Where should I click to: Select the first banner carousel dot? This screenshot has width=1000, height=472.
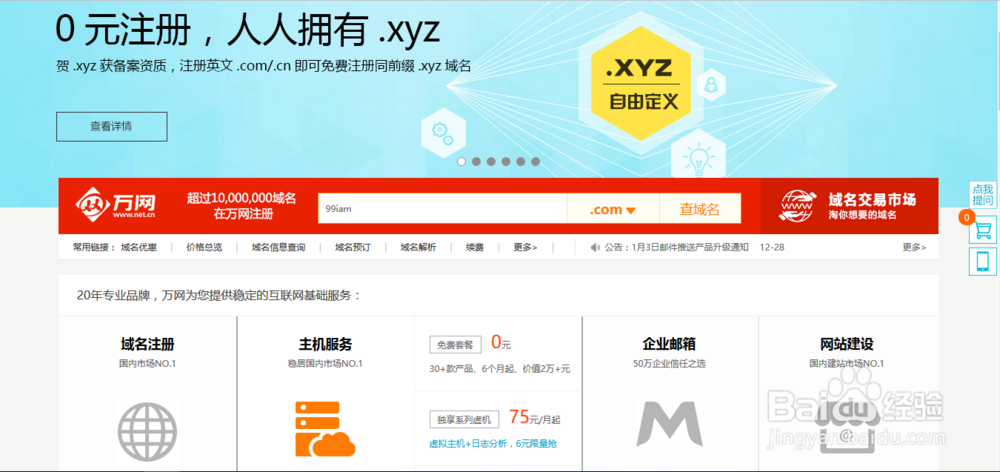pyautogui.click(x=462, y=161)
